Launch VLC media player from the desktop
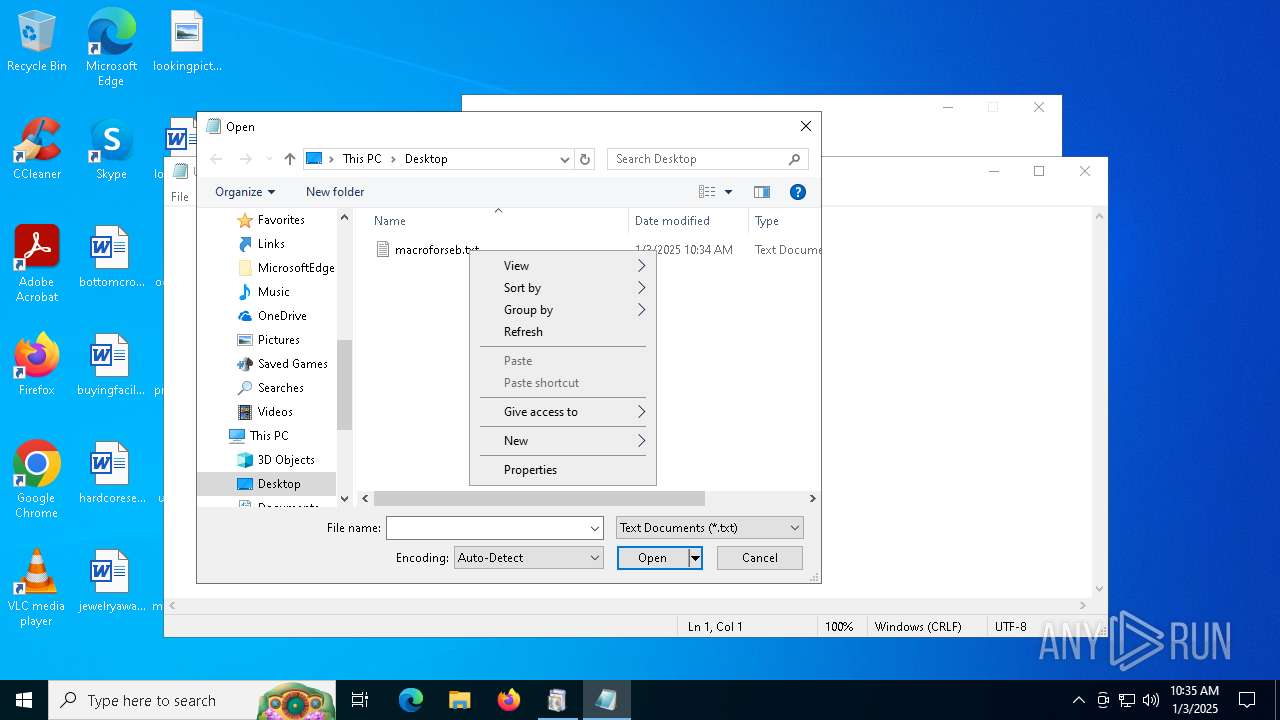1280x720 pixels. click(37, 588)
